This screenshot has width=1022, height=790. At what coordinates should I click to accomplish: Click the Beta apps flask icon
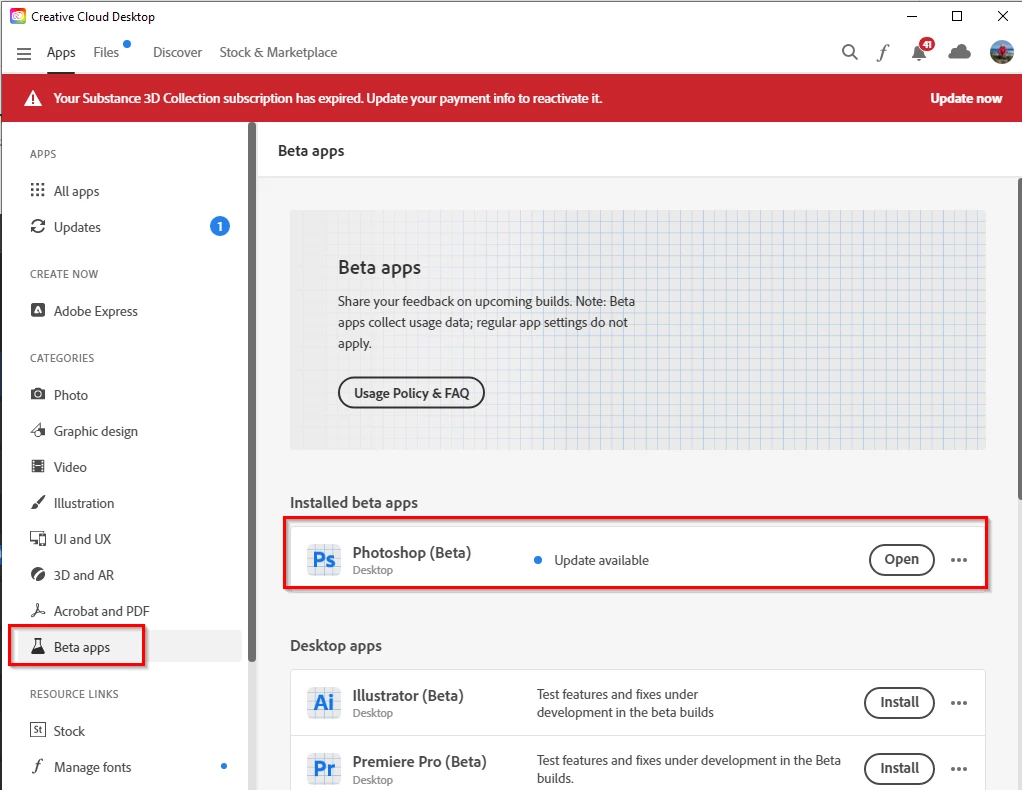tap(38, 646)
